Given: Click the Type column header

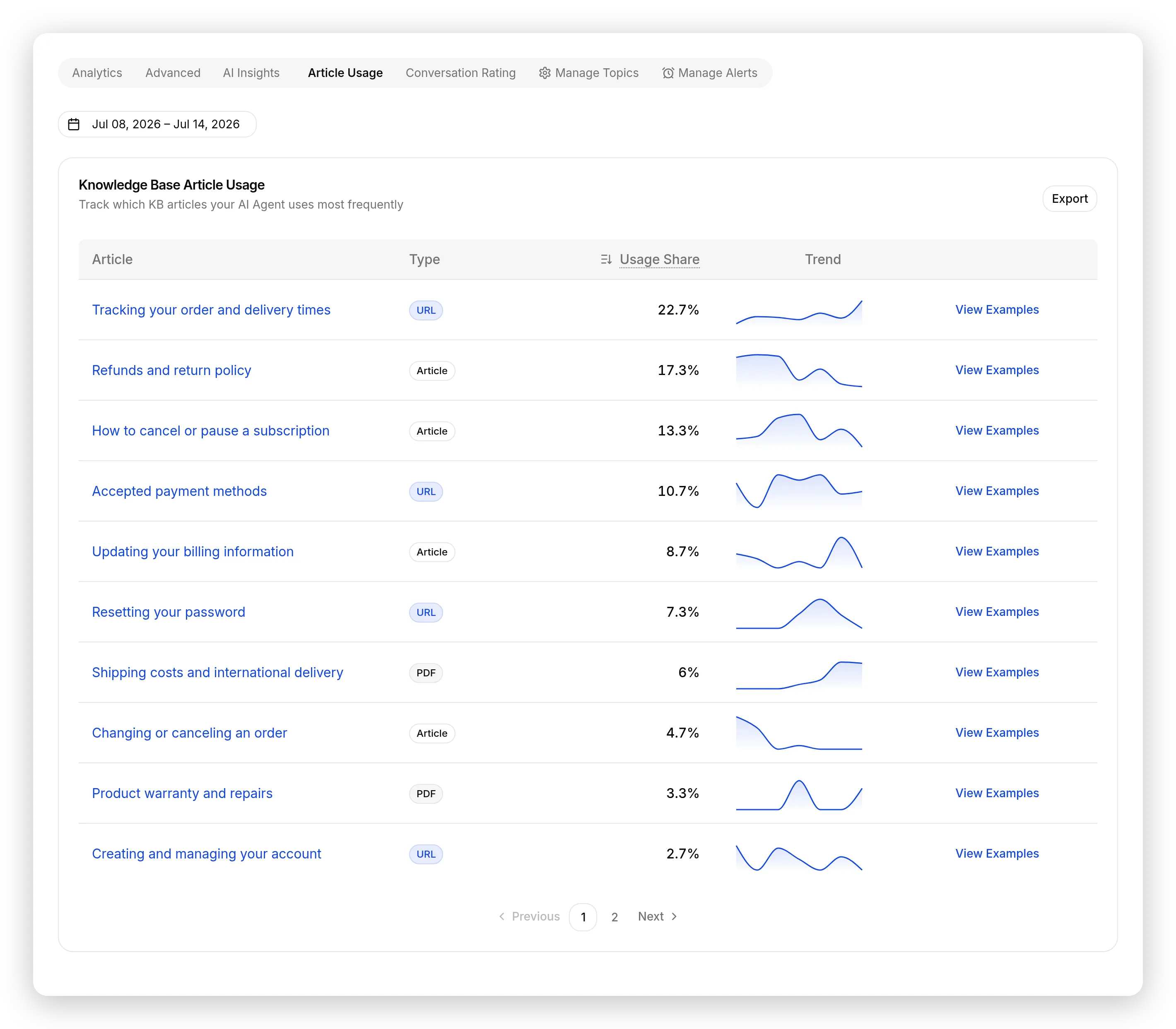Looking at the screenshot, I should (x=424, y=260).
